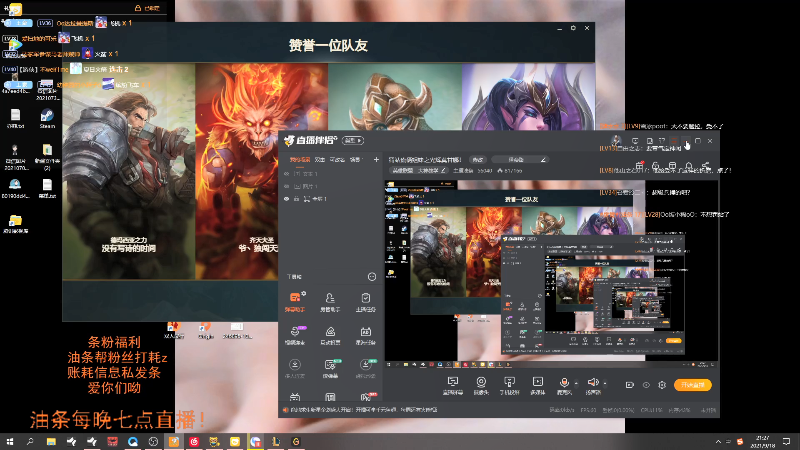Viewport: 800px width, 450px height.
Task: Click the announcement speaker icon in the status bar
Action: [x=286, y=410]
